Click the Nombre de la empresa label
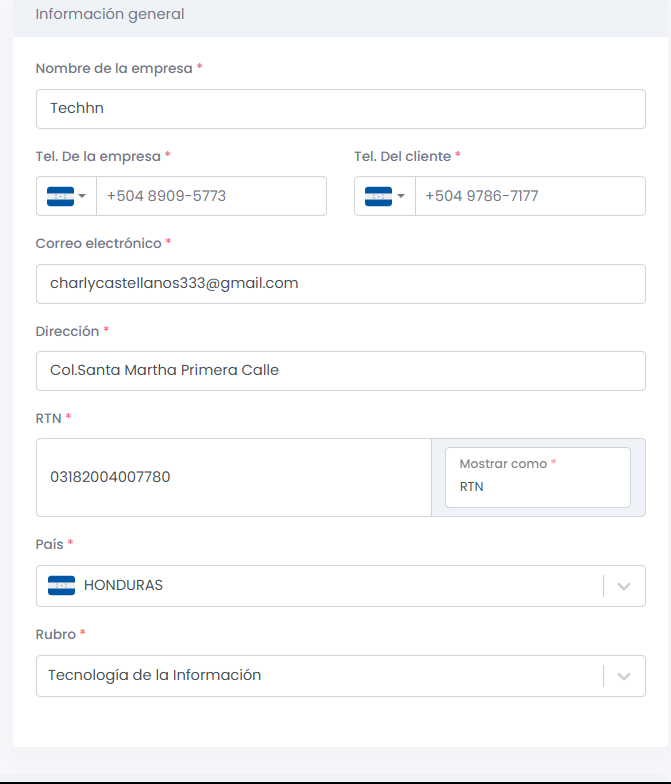This screenshot has height=784, width=671. [114, 68]
